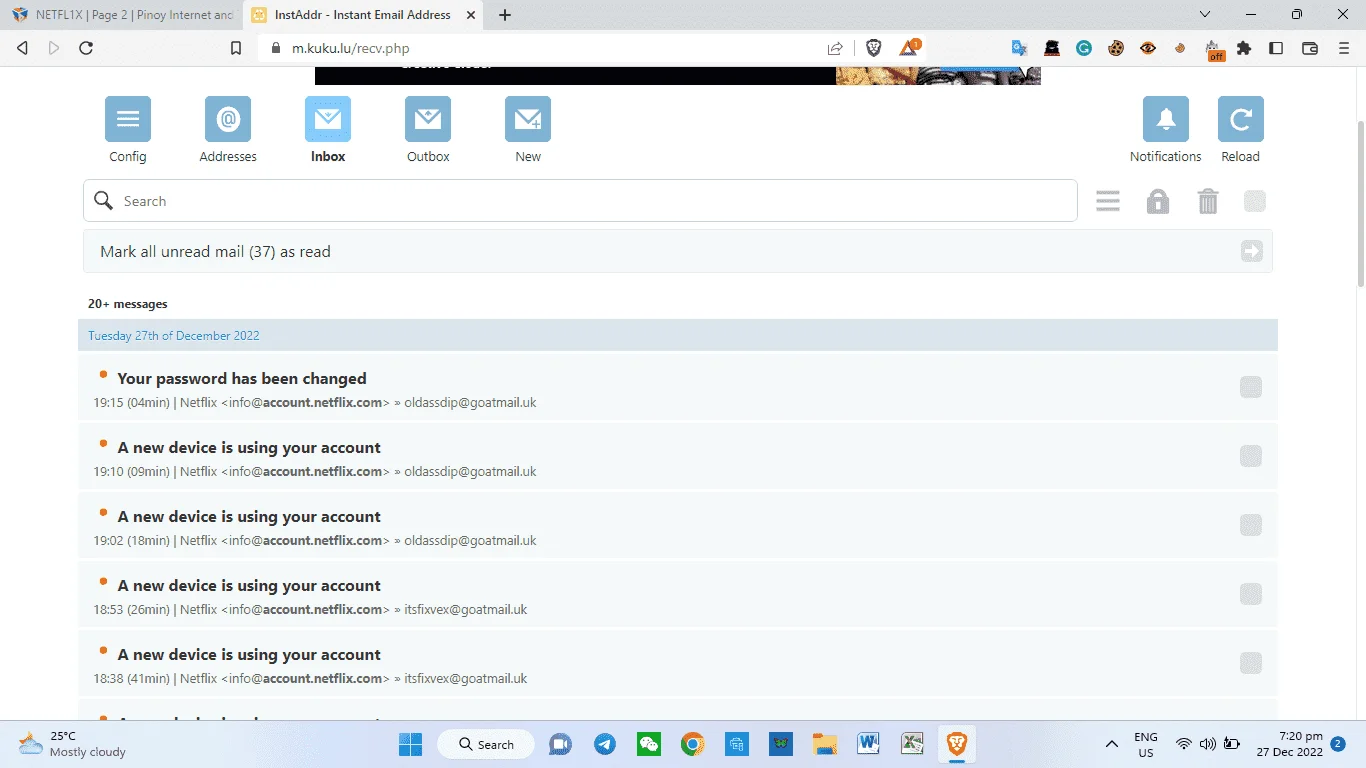
Task: Open the Google Translate extension icon
Action: pos(1019,47)
